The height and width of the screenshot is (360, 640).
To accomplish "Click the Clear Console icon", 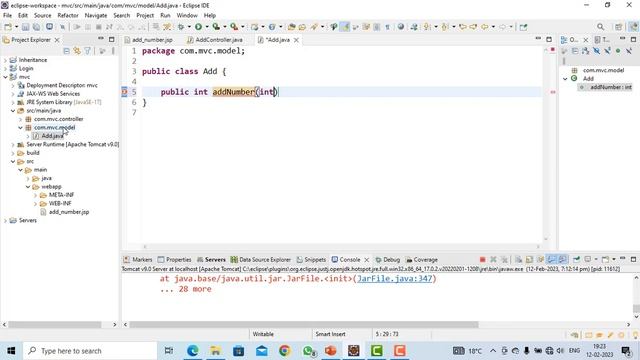I will click(518, 260).
